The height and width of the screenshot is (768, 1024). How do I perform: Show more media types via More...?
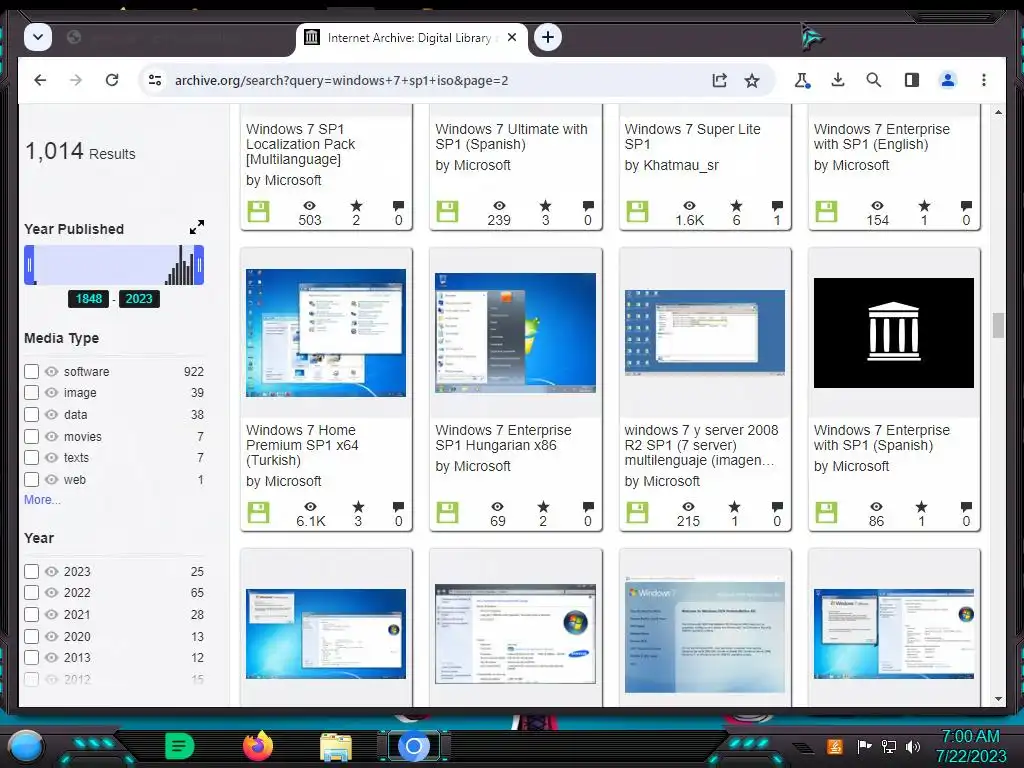coord(42,500)
